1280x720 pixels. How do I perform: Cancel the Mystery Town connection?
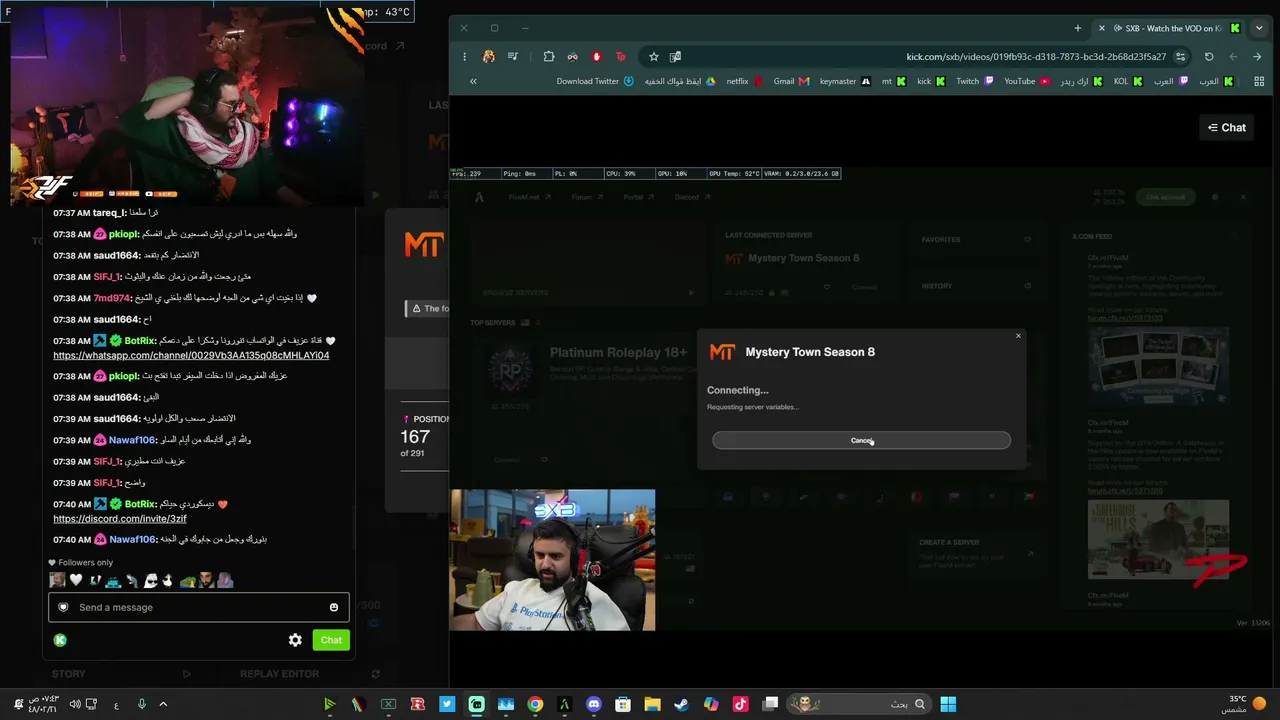point(861,441)
